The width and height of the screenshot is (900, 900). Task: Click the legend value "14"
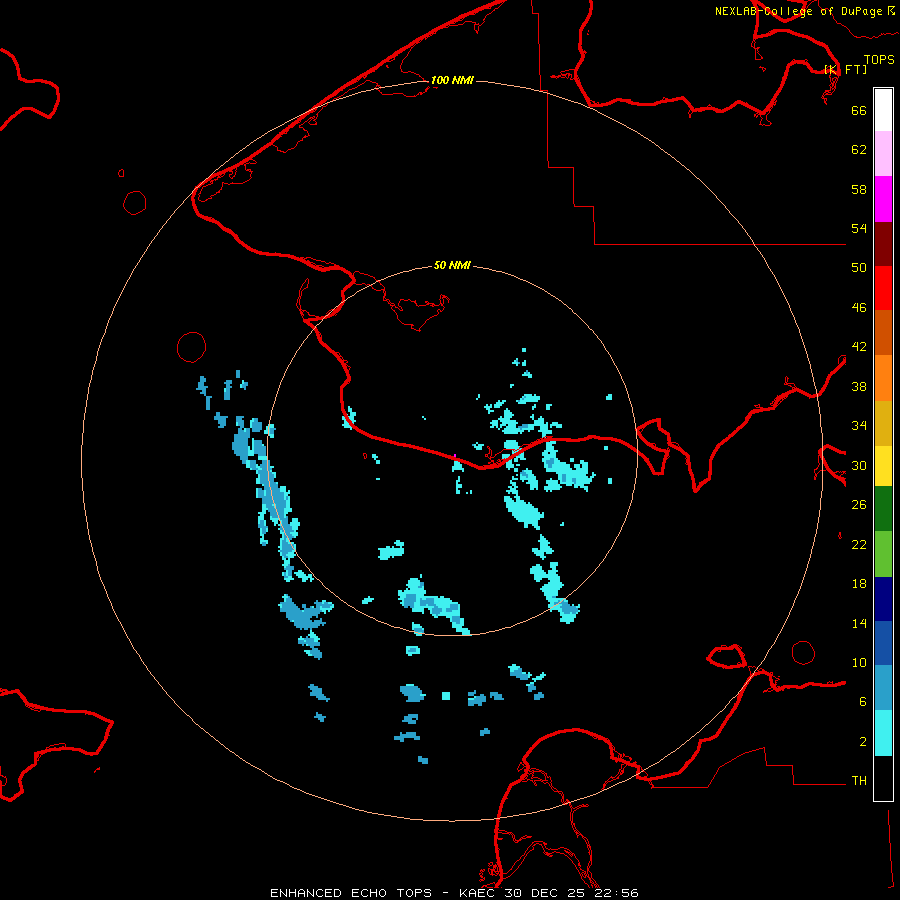(859, 623)
